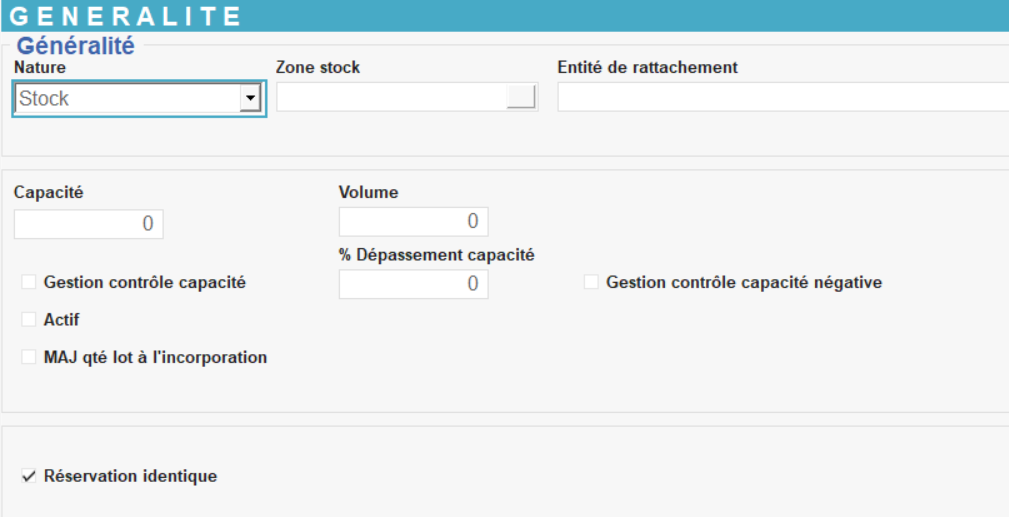Image resolution: width=1009 pixels, height=517 pixels.
Task: Click the Entité de rattachement input field
Action: point(782,97)
